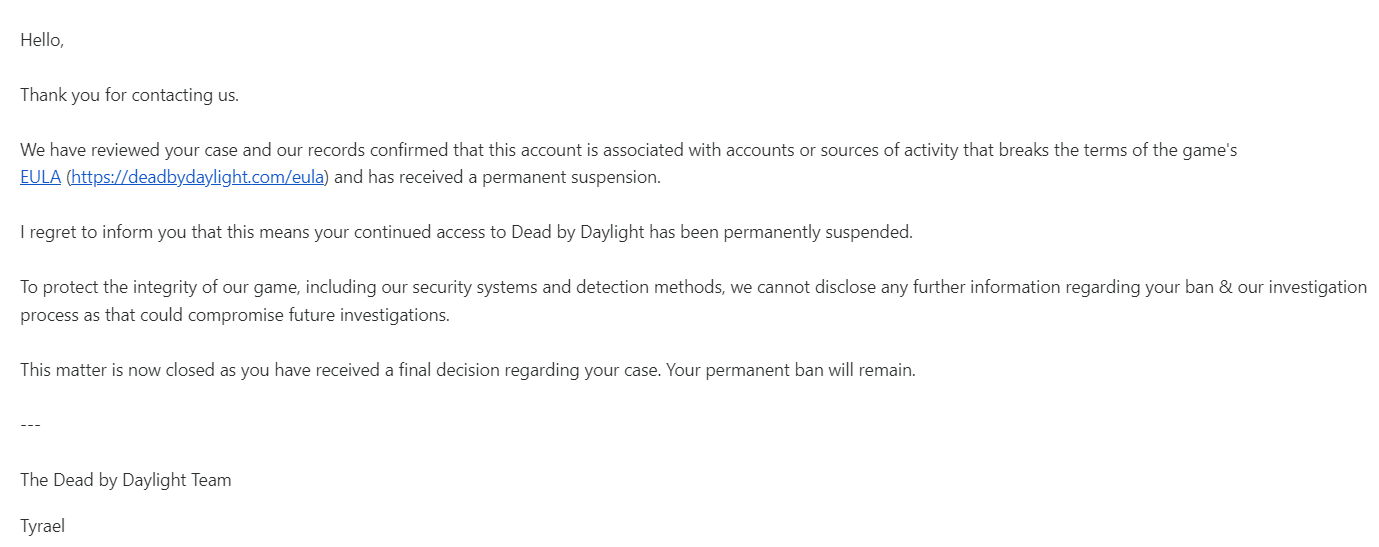Open the deadbydaylight.com/eula URL link
The image size is (1379, 547).
[197, 178]
